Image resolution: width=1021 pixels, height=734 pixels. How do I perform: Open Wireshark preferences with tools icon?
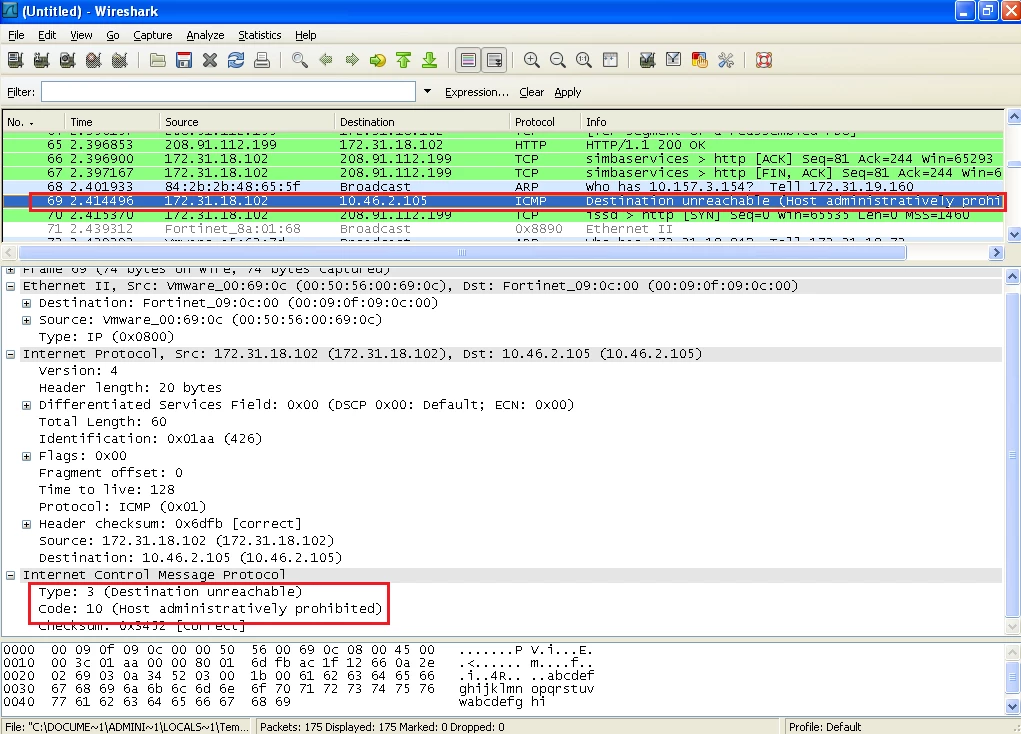click(x=725, y=61)
